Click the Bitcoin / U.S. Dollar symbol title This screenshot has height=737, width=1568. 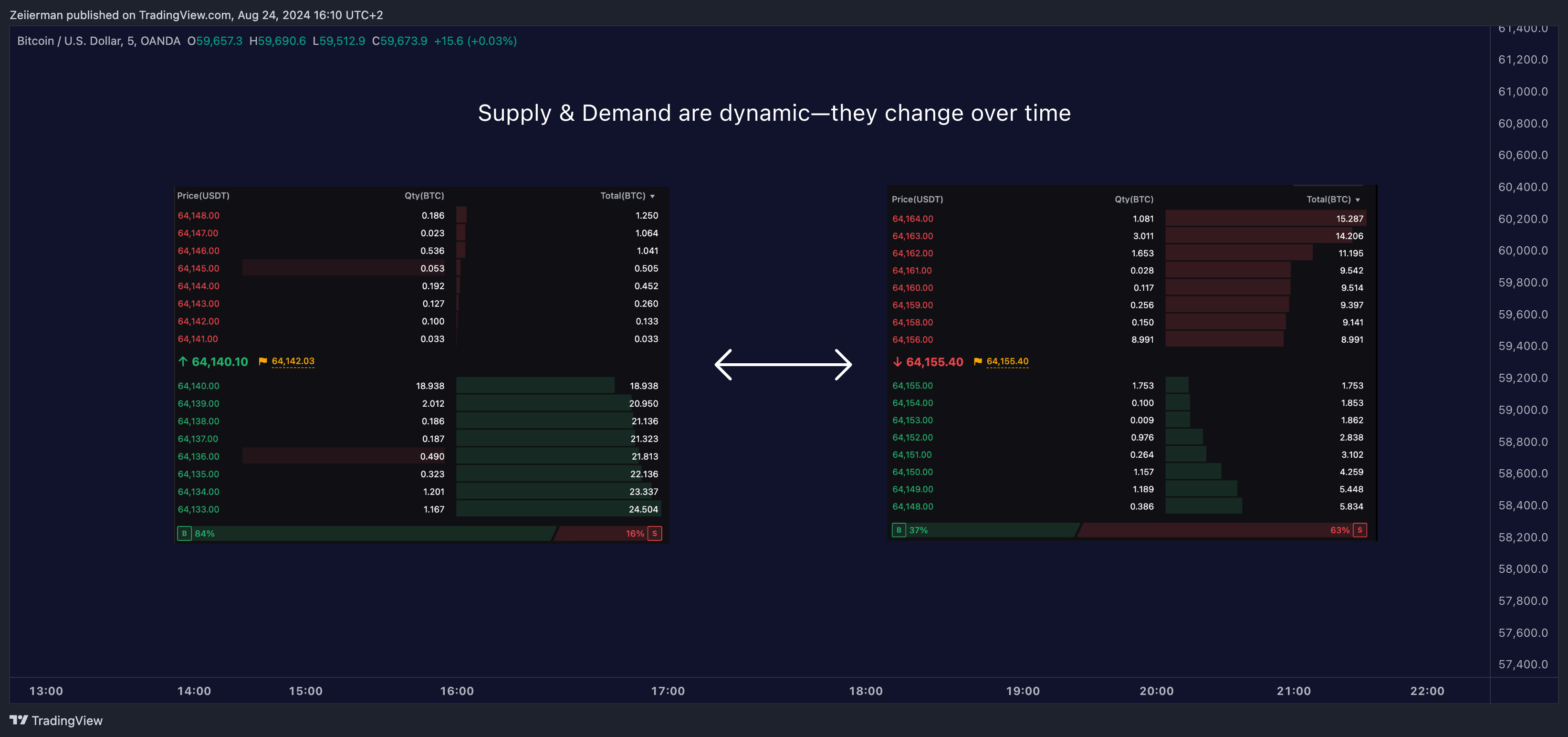99,41
